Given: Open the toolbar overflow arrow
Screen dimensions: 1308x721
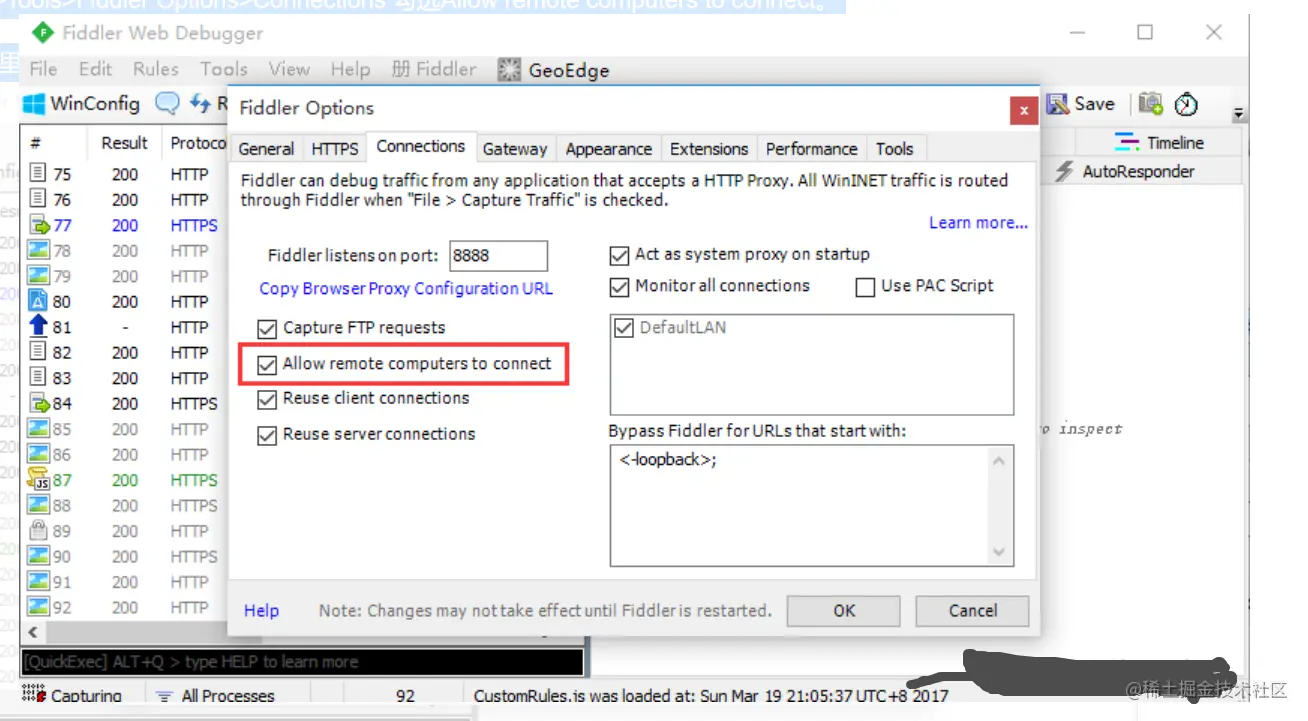Looking at the screenshot, I should pos(1239,114).
